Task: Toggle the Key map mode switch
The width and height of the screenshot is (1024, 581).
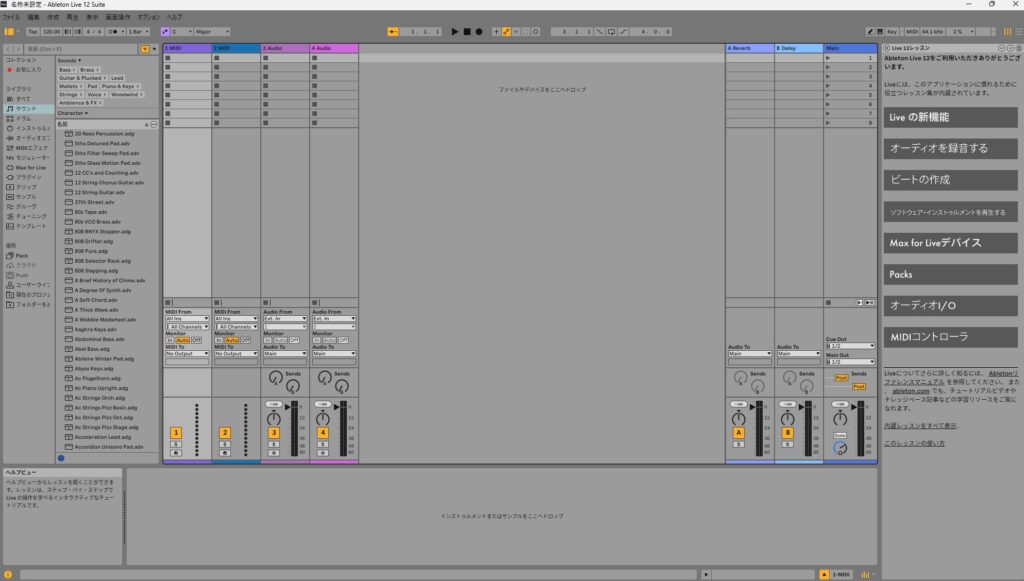Action: pos(891,31)
